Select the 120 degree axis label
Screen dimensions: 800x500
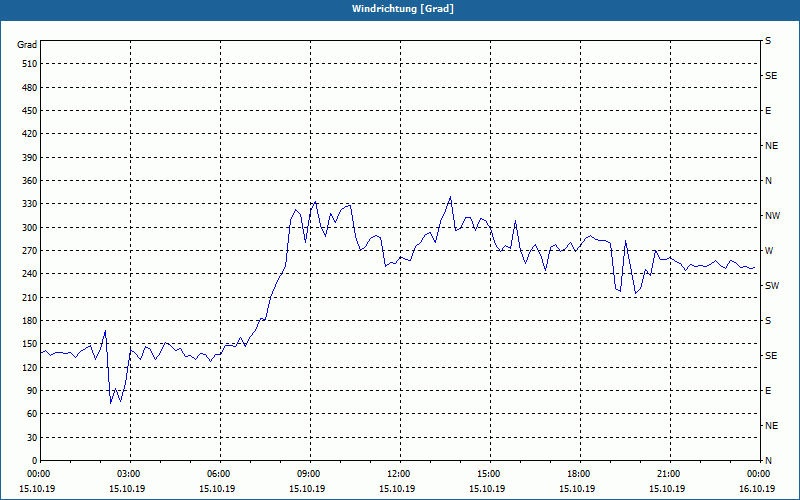[29, 367]
